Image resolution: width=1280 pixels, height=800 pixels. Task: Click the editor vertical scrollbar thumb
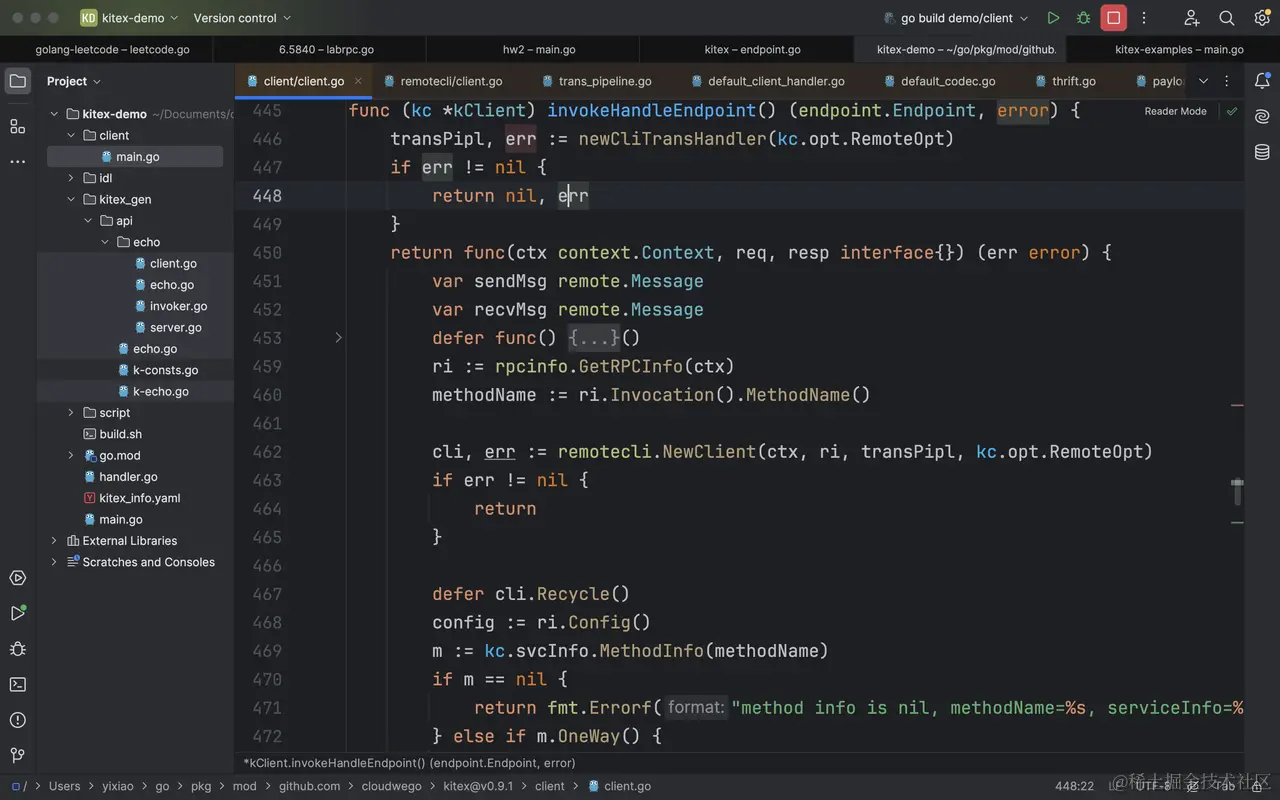point(1237,491)
